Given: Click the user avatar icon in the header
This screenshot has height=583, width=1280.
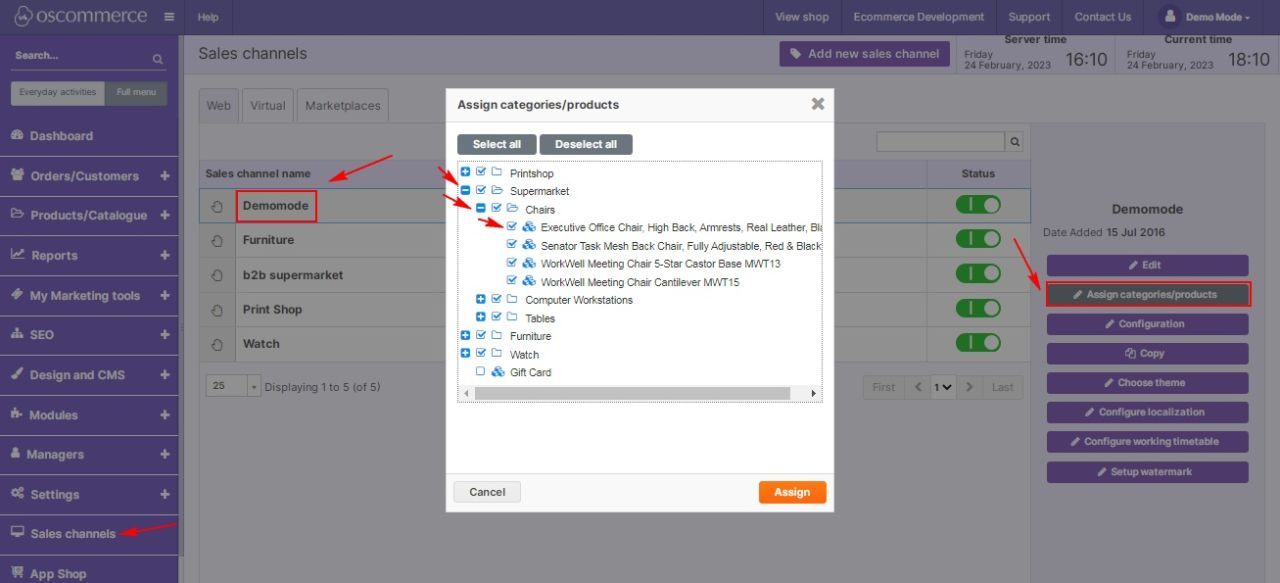Looking at the screenshot, I should pos(1169,17).
